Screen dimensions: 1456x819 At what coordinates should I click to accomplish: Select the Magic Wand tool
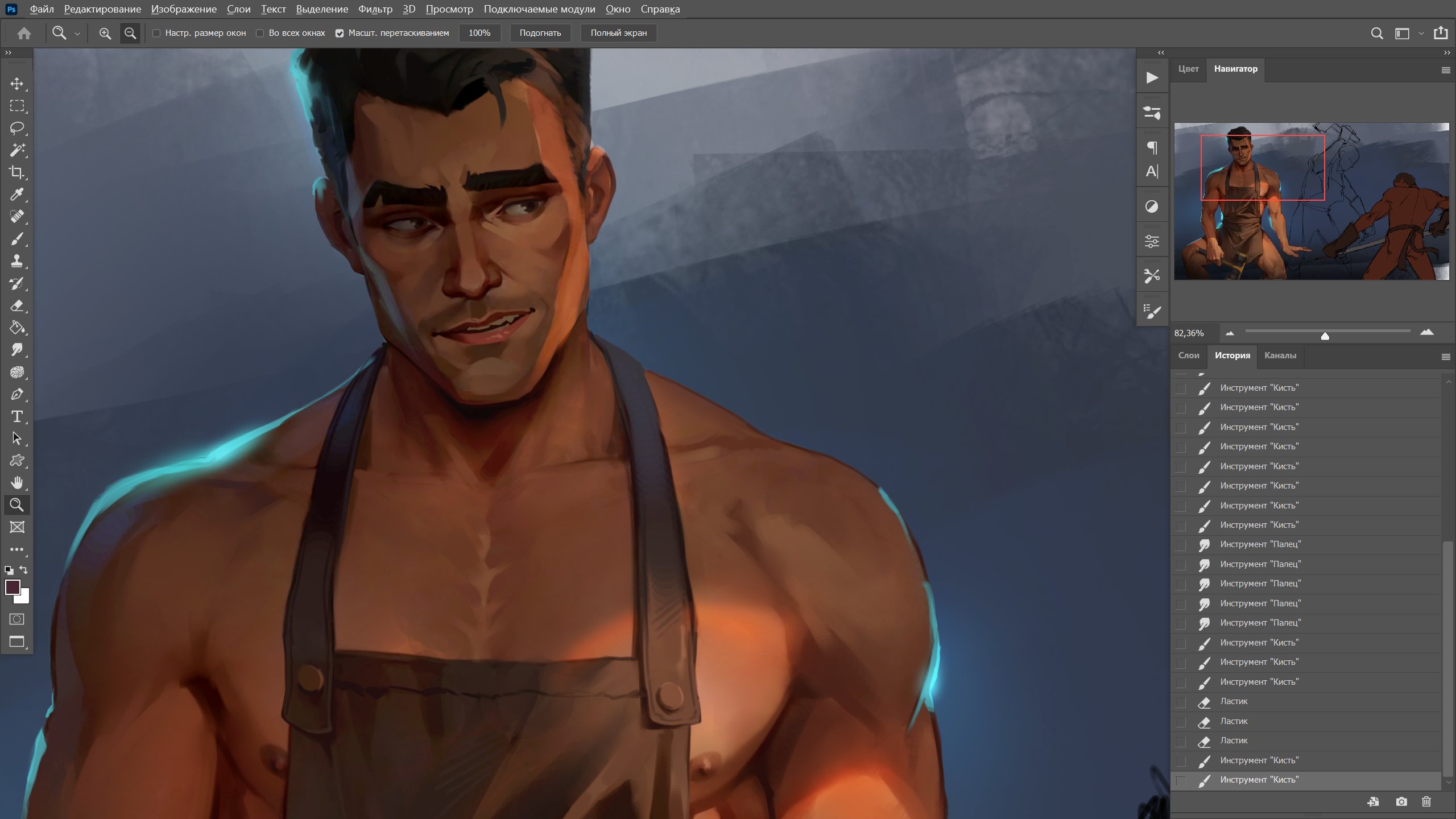(x=17, y=150)
